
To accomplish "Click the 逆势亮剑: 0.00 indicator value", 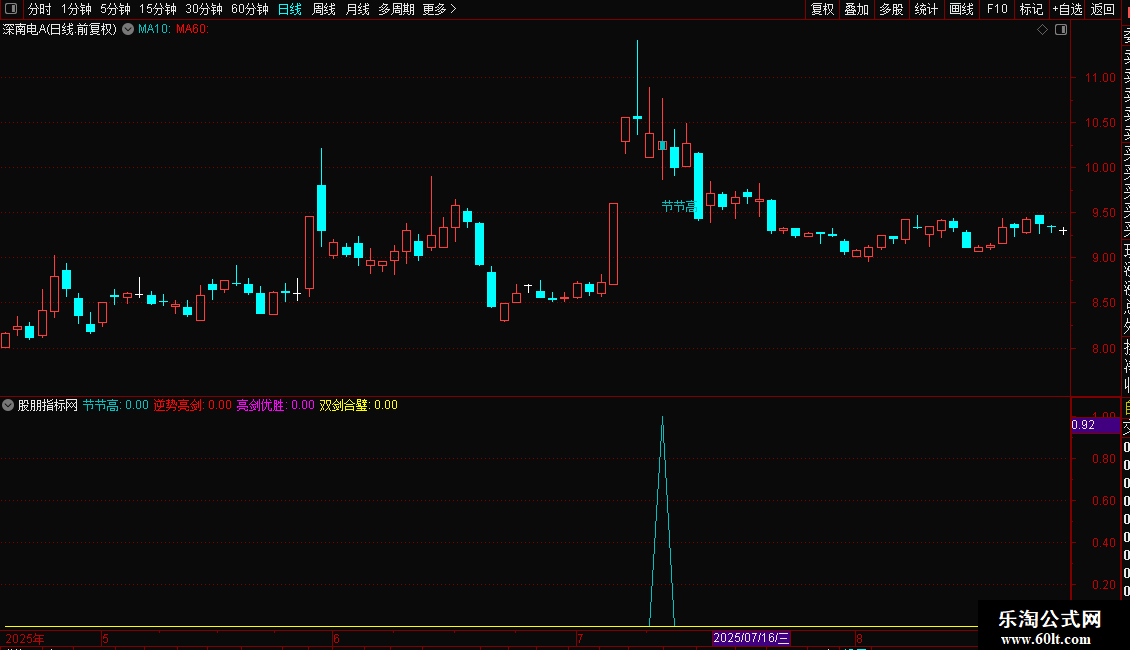I will click(x=192, y=405).
